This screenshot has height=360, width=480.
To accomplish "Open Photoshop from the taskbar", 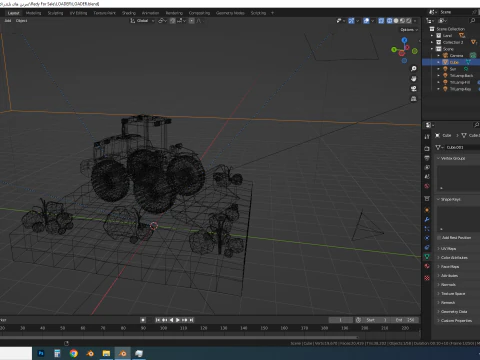I will [x=41, y=353].
